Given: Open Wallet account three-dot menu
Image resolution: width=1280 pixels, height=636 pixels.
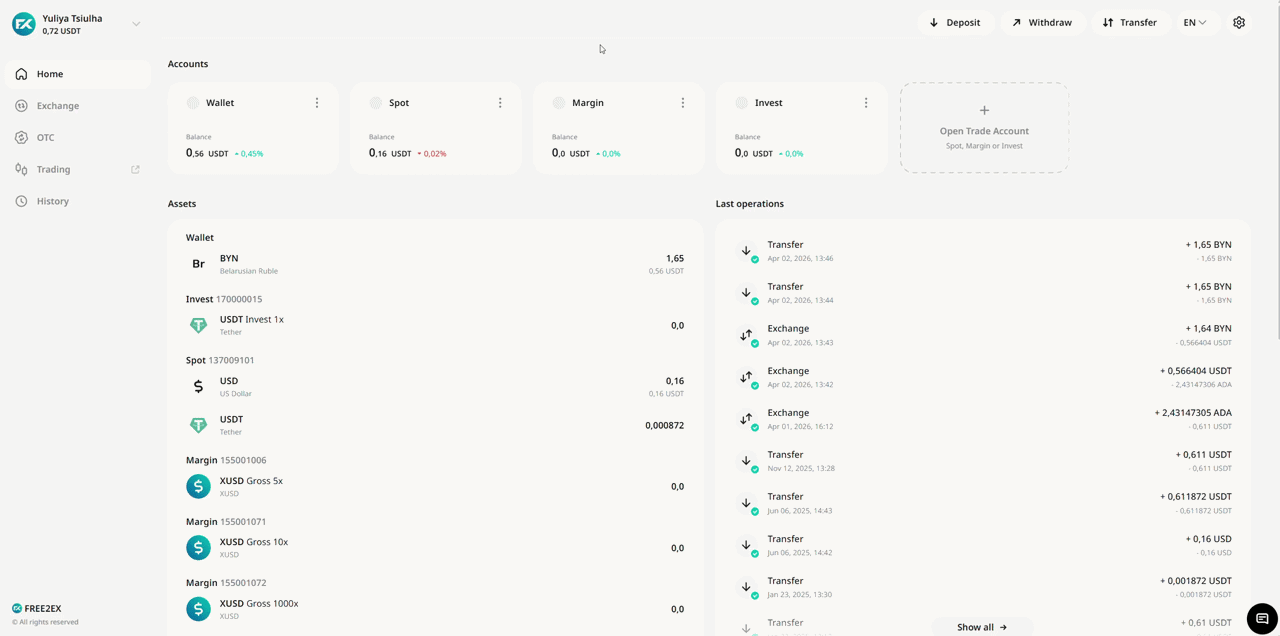Looking at the screenshot, I should (317, 103).
